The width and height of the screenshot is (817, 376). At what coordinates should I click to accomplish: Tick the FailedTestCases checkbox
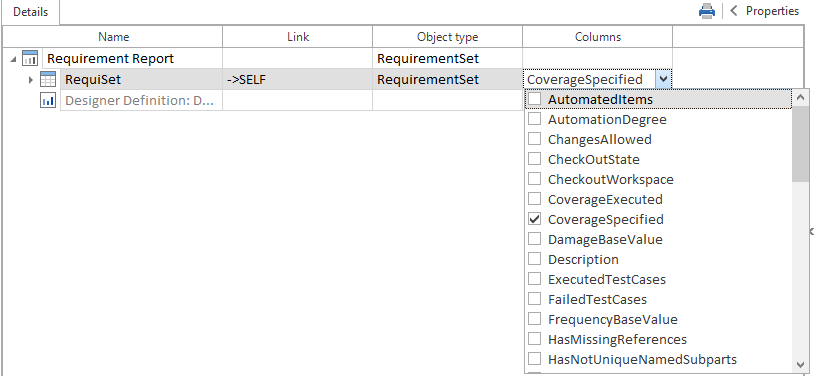click(x=535, y=299)
